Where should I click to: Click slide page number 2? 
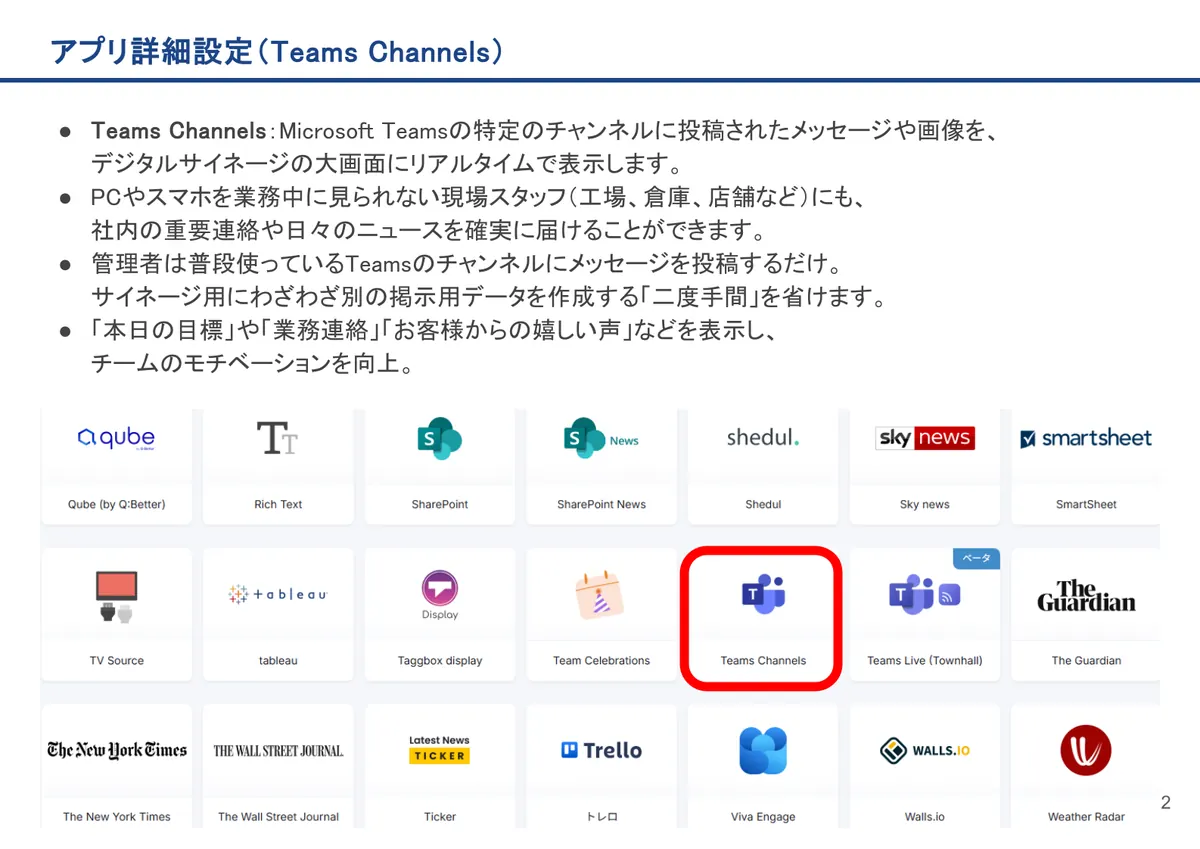pos(1165,802)
